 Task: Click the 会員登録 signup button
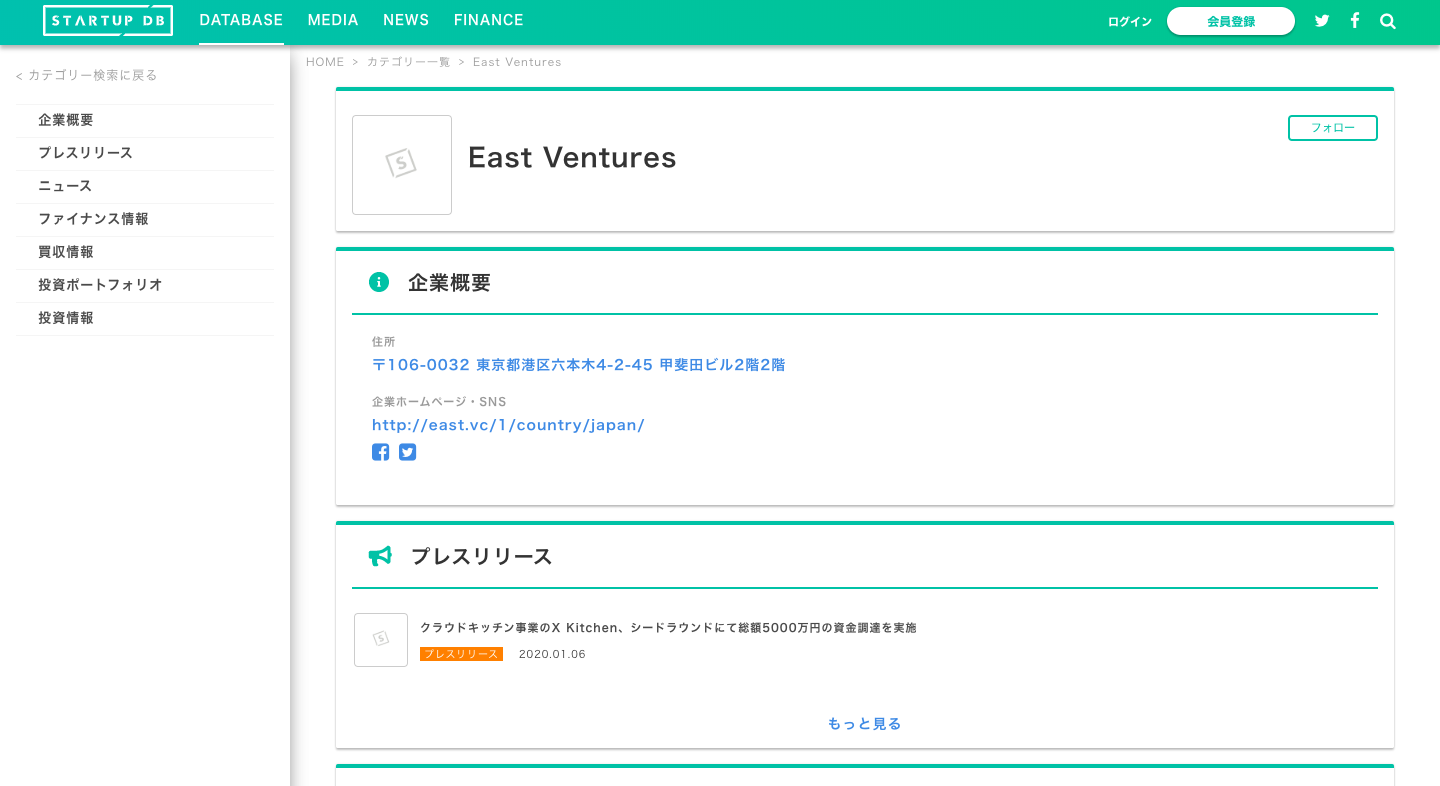click(x=1231, y=20)
